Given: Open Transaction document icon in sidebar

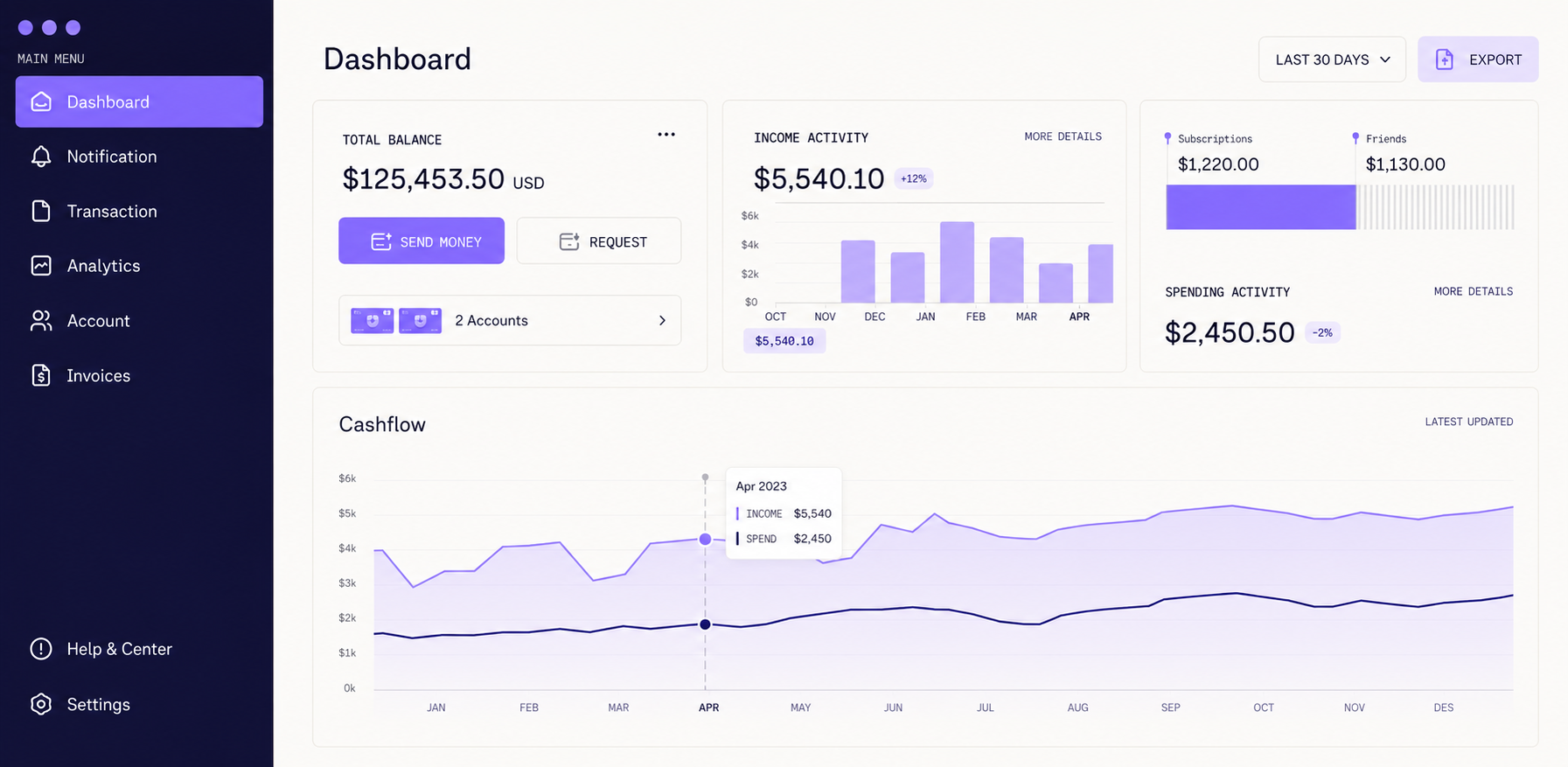Looking at the screenshot, I should click(41, 211).
